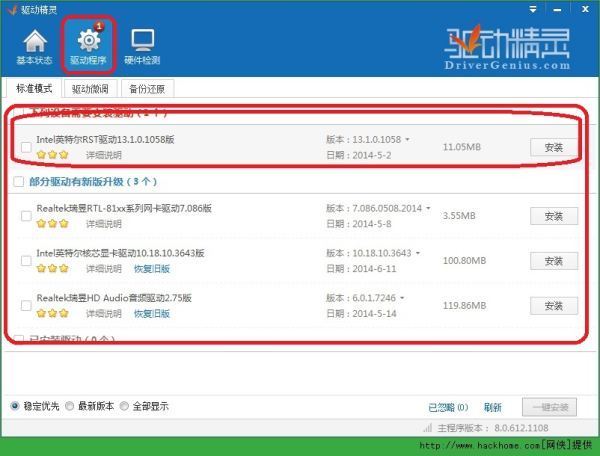
Task: Switch to the 备份还原 tab
Action: point(147,89)
